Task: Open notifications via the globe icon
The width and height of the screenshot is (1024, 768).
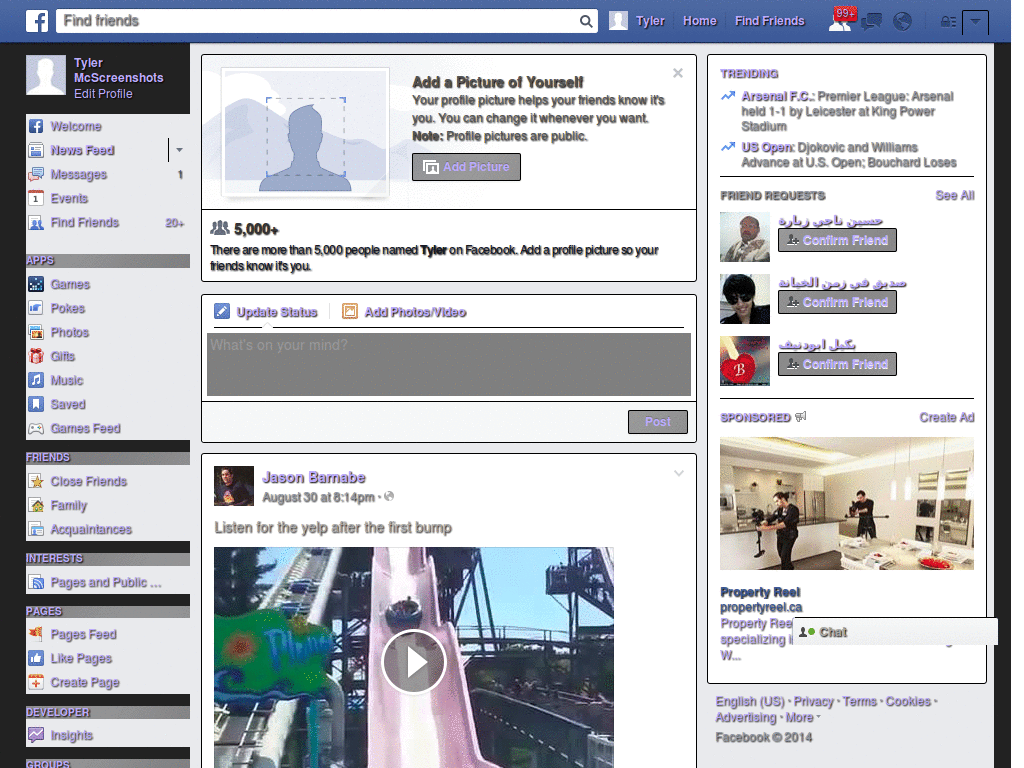Action: 901,20
